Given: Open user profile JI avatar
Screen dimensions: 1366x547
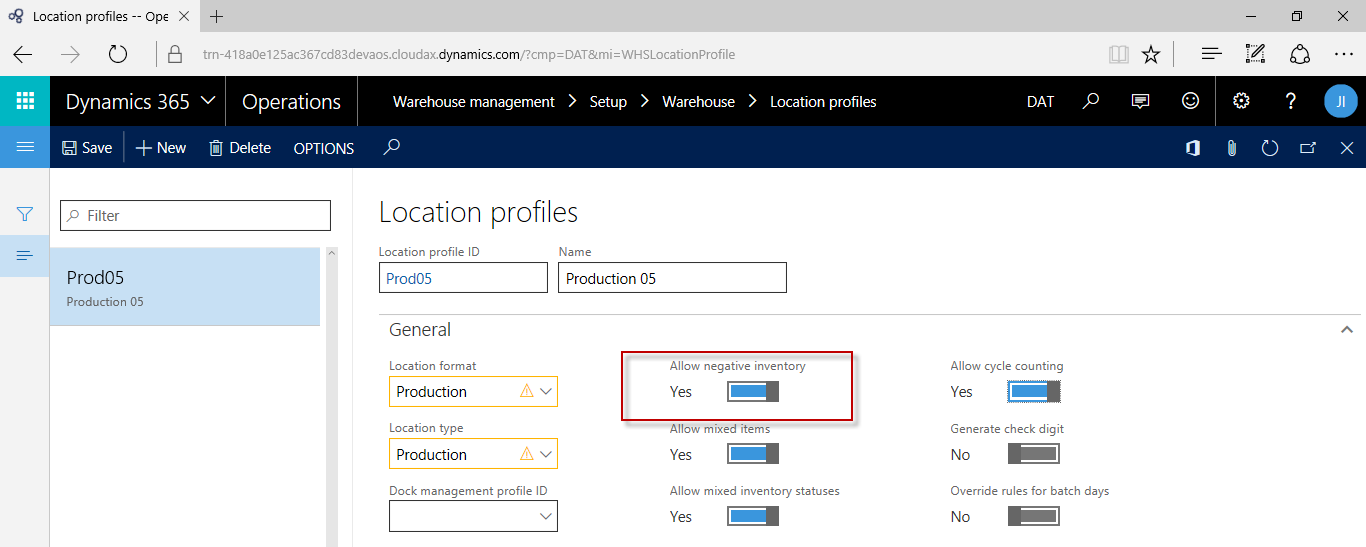Looking at the screenshot, I should pos(1340,101).
